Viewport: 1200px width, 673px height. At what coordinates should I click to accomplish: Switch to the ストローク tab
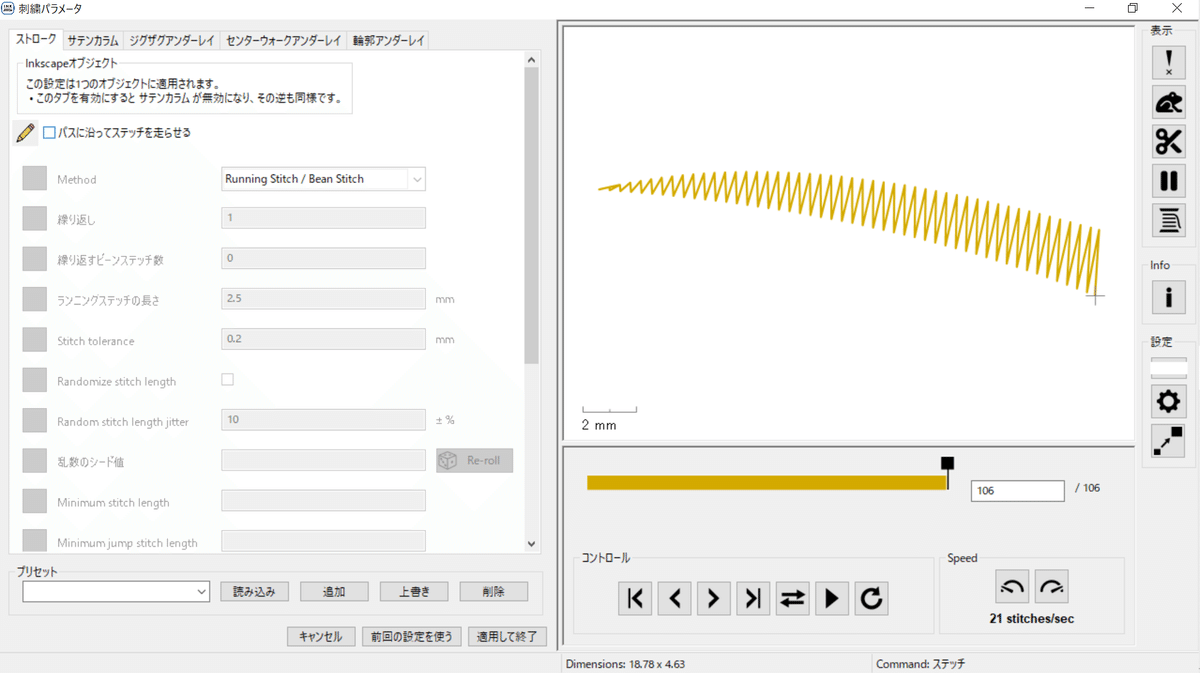click(x=36, y=39)
